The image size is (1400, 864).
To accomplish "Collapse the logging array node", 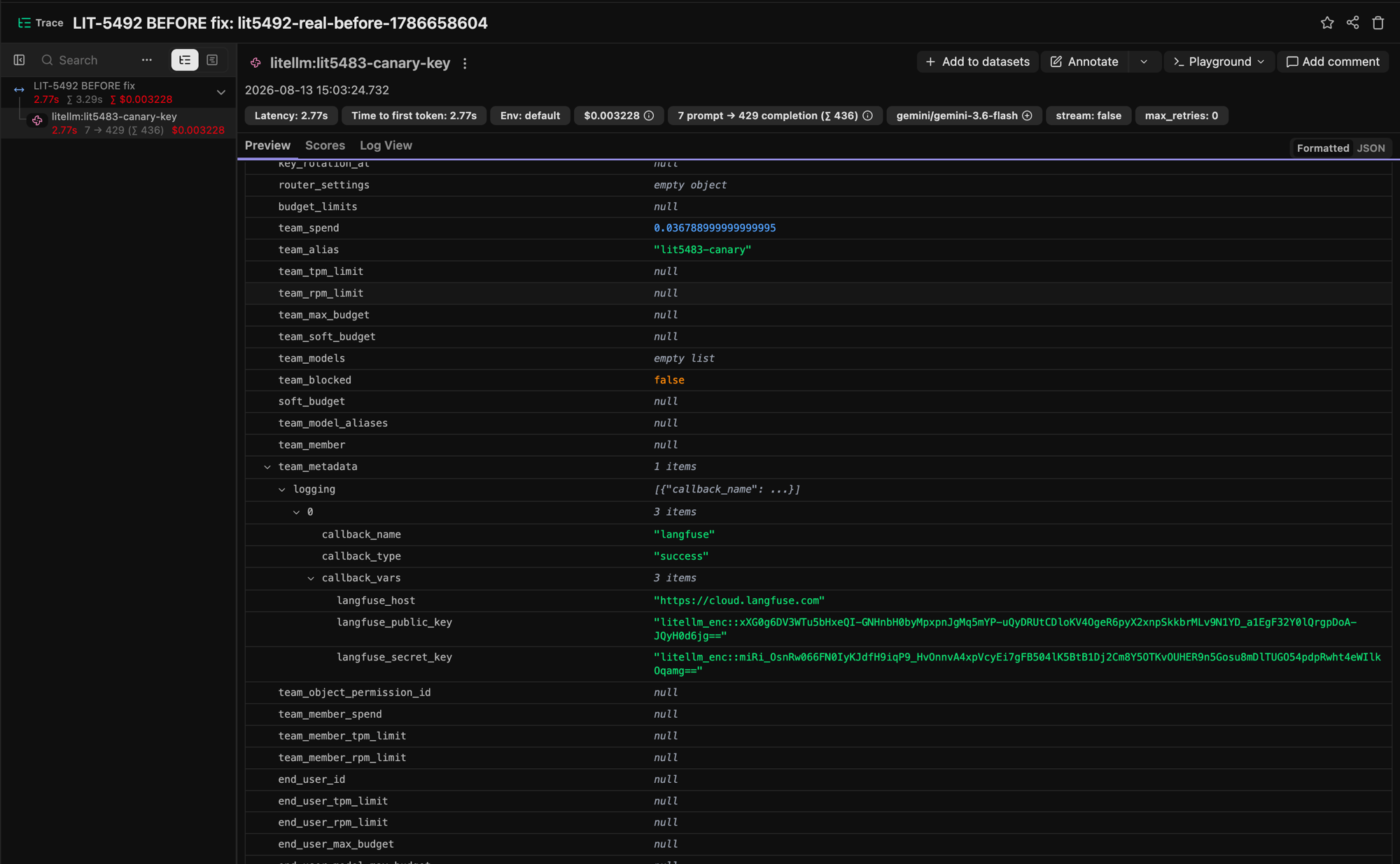I will coord(282,490).
